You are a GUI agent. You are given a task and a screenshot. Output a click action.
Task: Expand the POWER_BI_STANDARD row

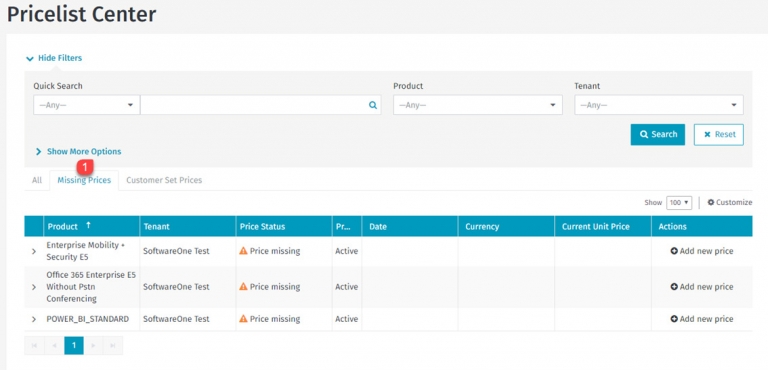tap(34, 319)
